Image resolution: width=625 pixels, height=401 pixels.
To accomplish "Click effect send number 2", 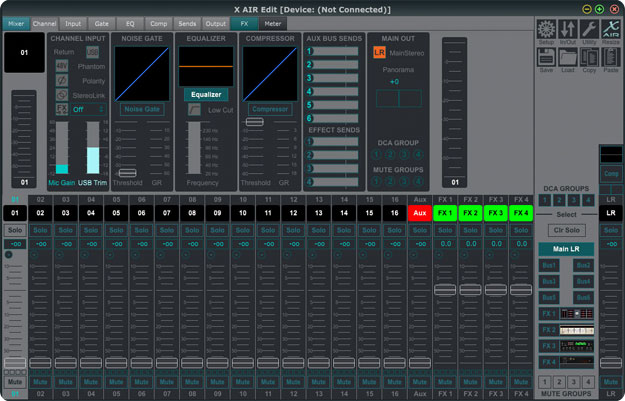I will 332,155.
